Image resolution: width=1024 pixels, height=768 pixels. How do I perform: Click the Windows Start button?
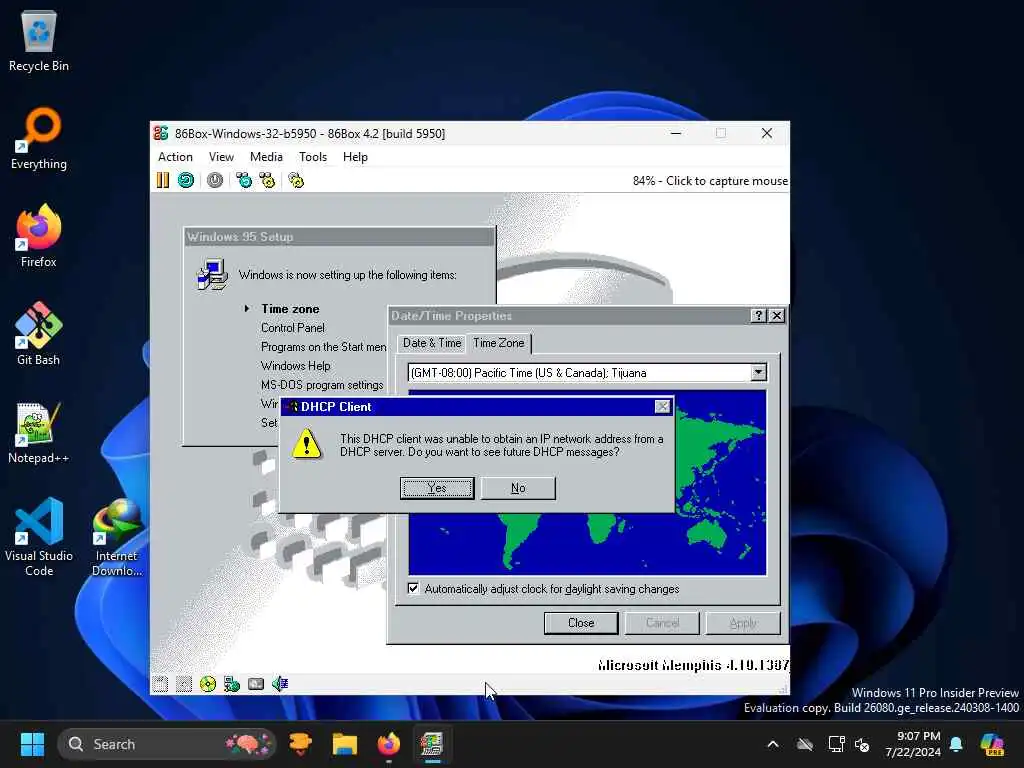(x=32, y=744)
